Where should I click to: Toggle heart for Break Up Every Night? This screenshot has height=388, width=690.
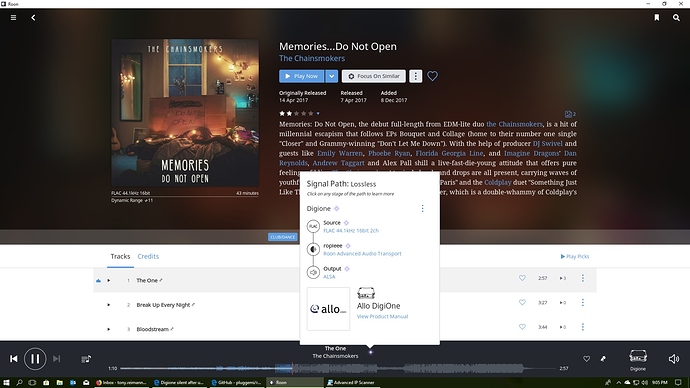(522, 303)
